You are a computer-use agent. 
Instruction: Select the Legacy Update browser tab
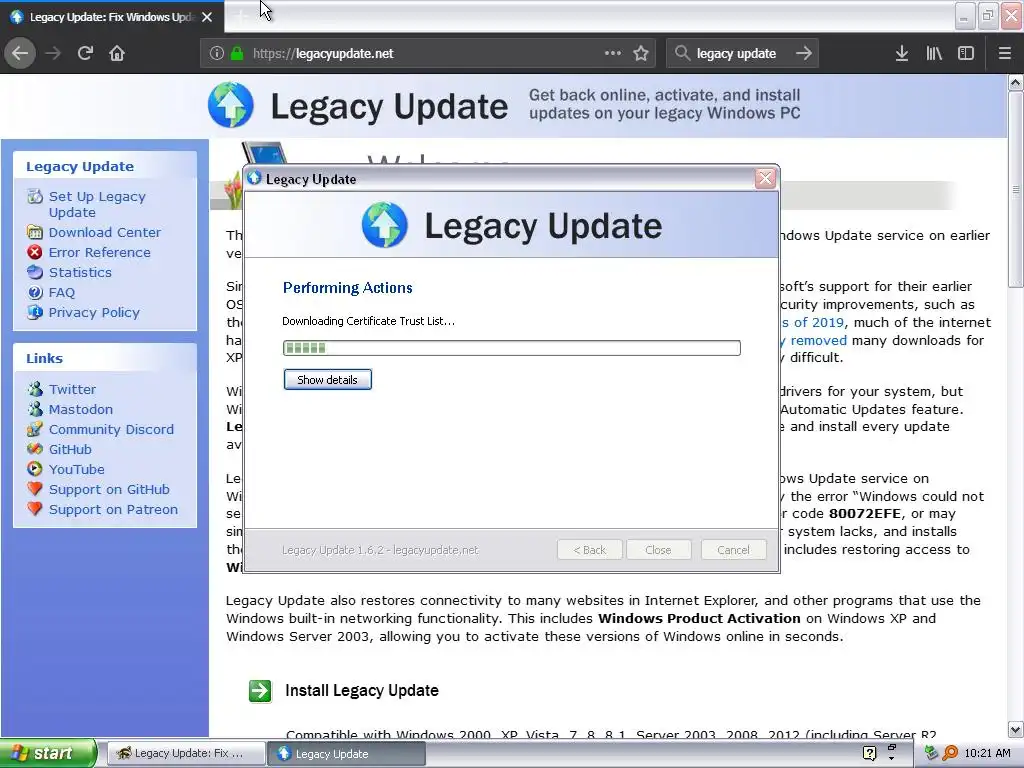coord(111,17)
